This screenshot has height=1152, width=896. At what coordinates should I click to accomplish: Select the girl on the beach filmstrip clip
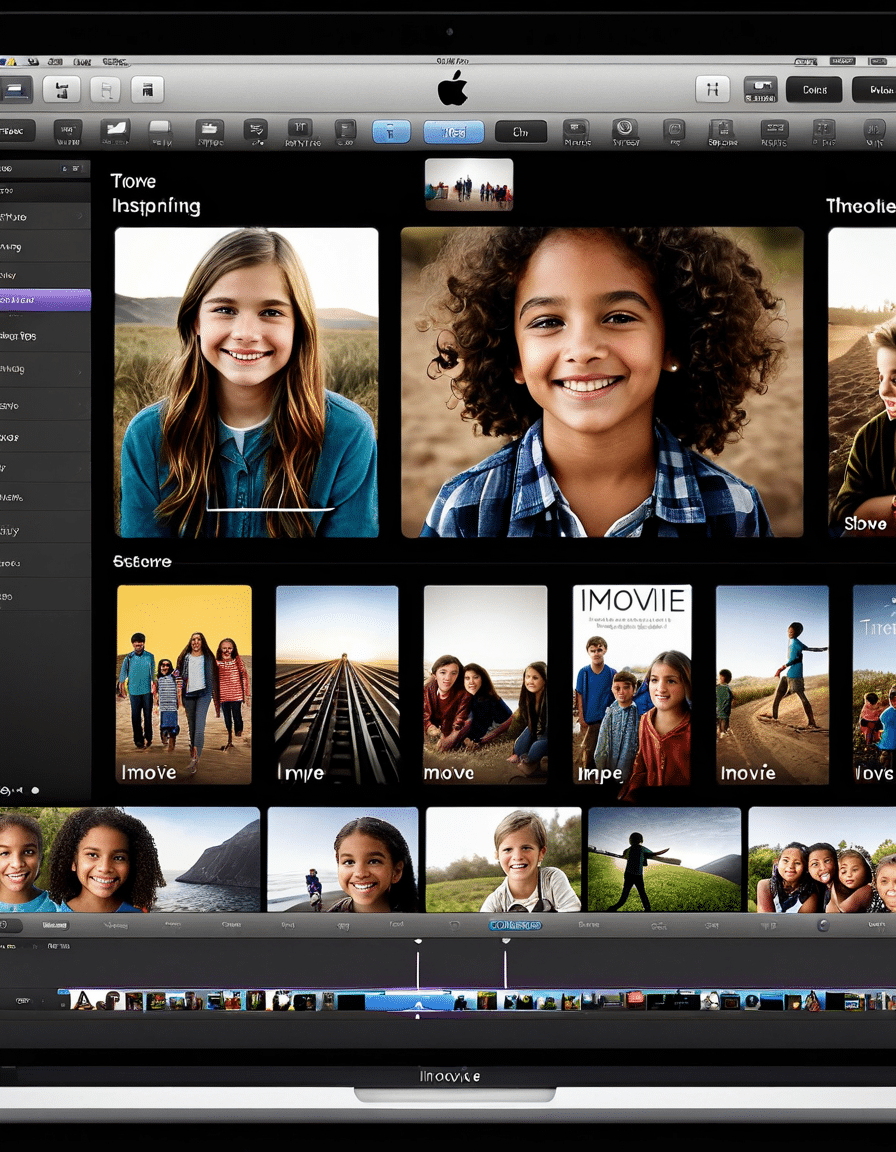point(342,860)
